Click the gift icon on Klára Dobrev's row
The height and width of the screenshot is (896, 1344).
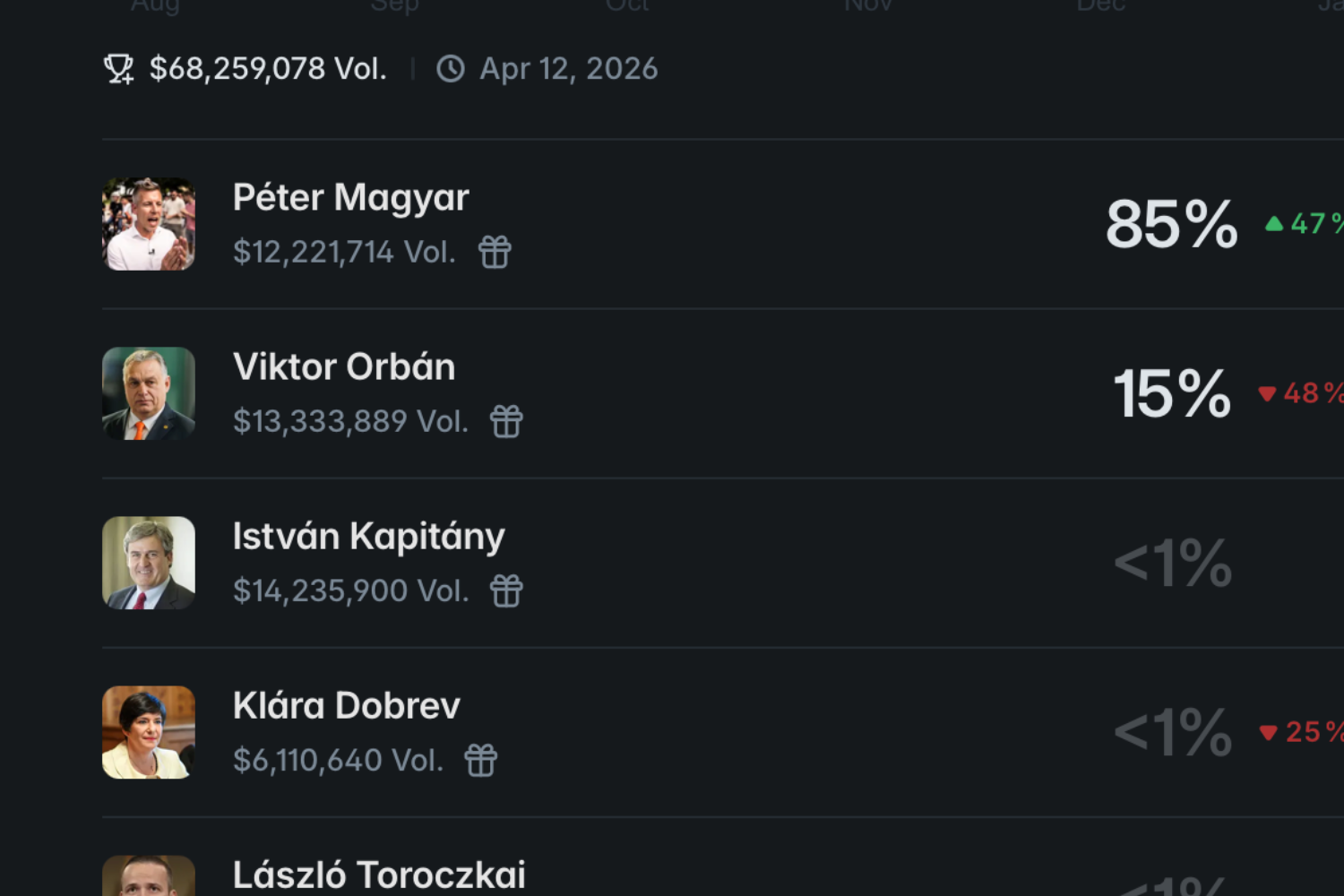point(481,761)
